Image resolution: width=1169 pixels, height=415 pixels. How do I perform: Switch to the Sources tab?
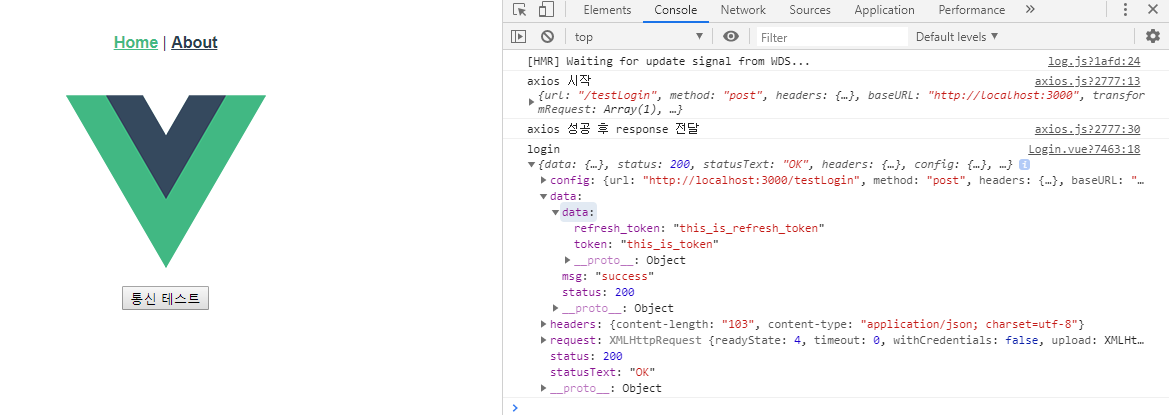(810, 10)
